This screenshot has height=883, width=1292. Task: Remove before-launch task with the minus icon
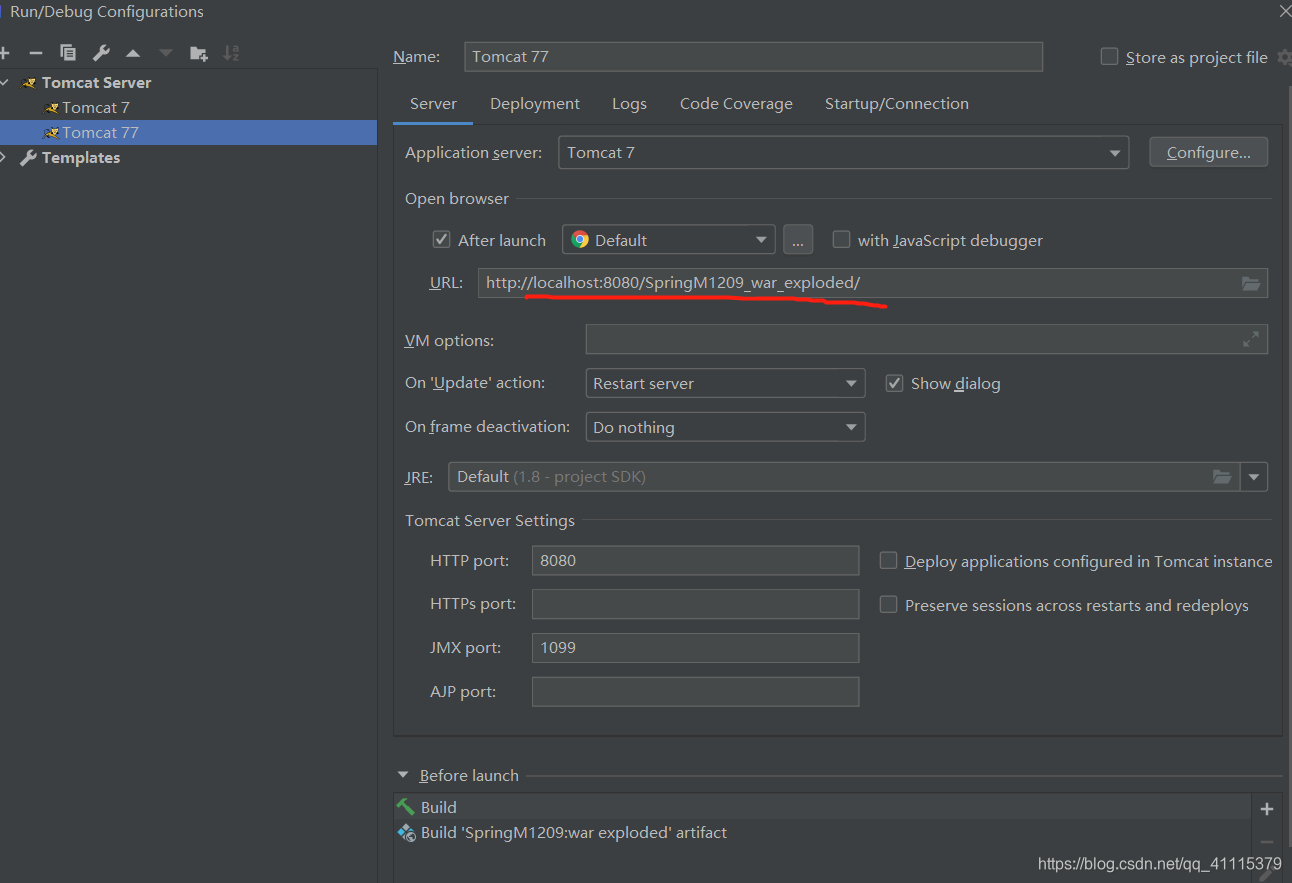pos(1267,842)
